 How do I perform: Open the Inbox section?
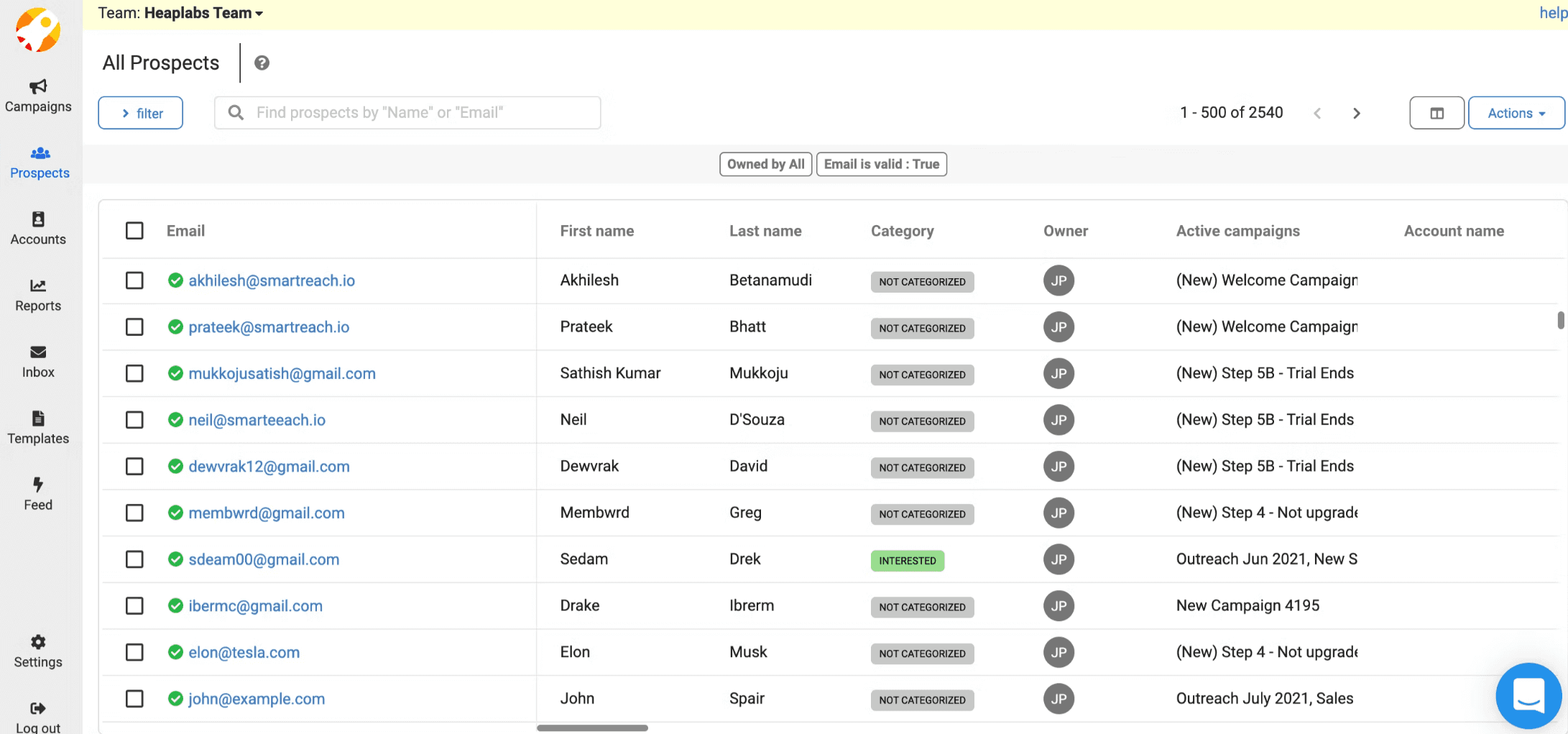pyautogui.click(x=38, y=362)
